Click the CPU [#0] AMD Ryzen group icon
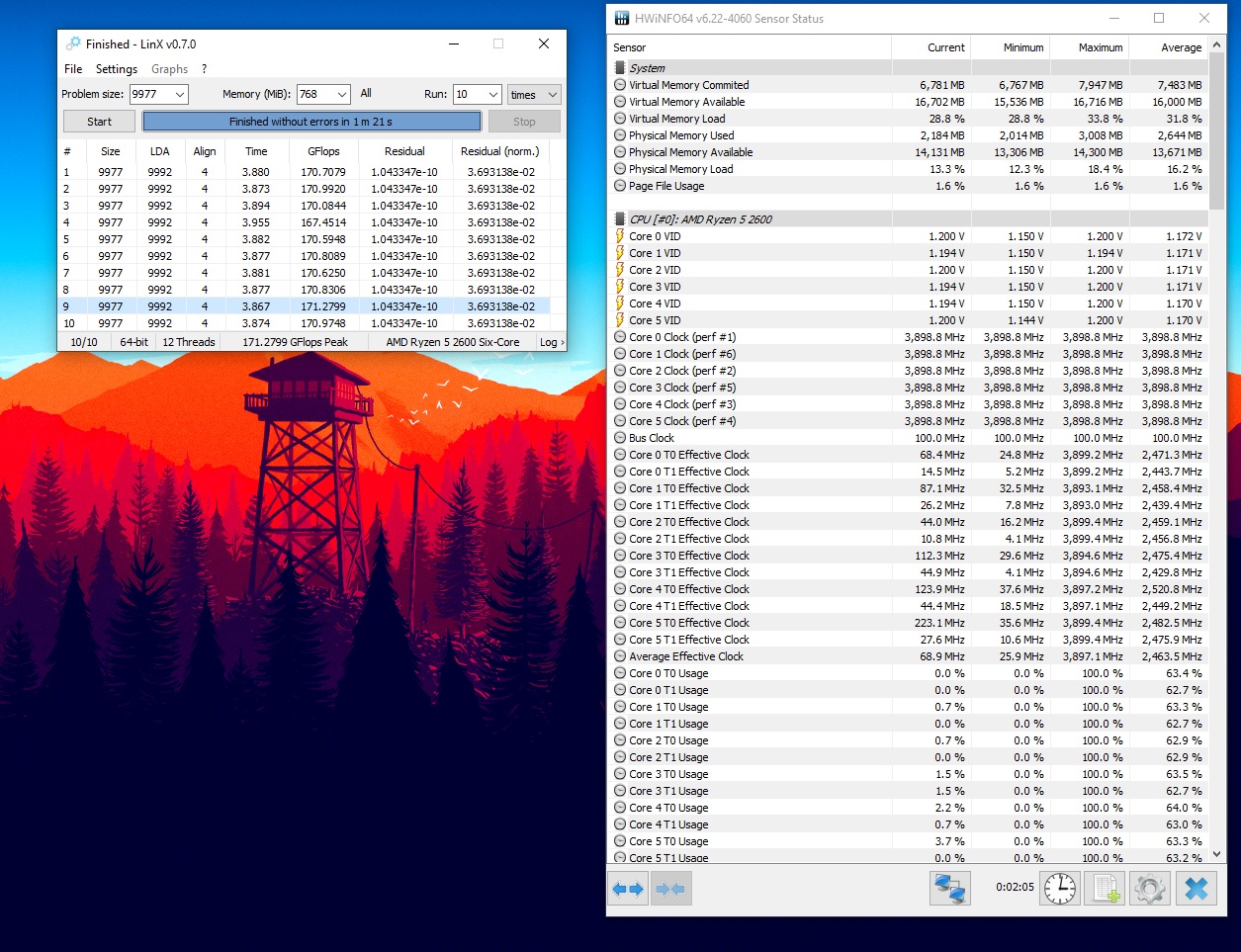This screenshot has width=1241, height=952. click(620, 219)
